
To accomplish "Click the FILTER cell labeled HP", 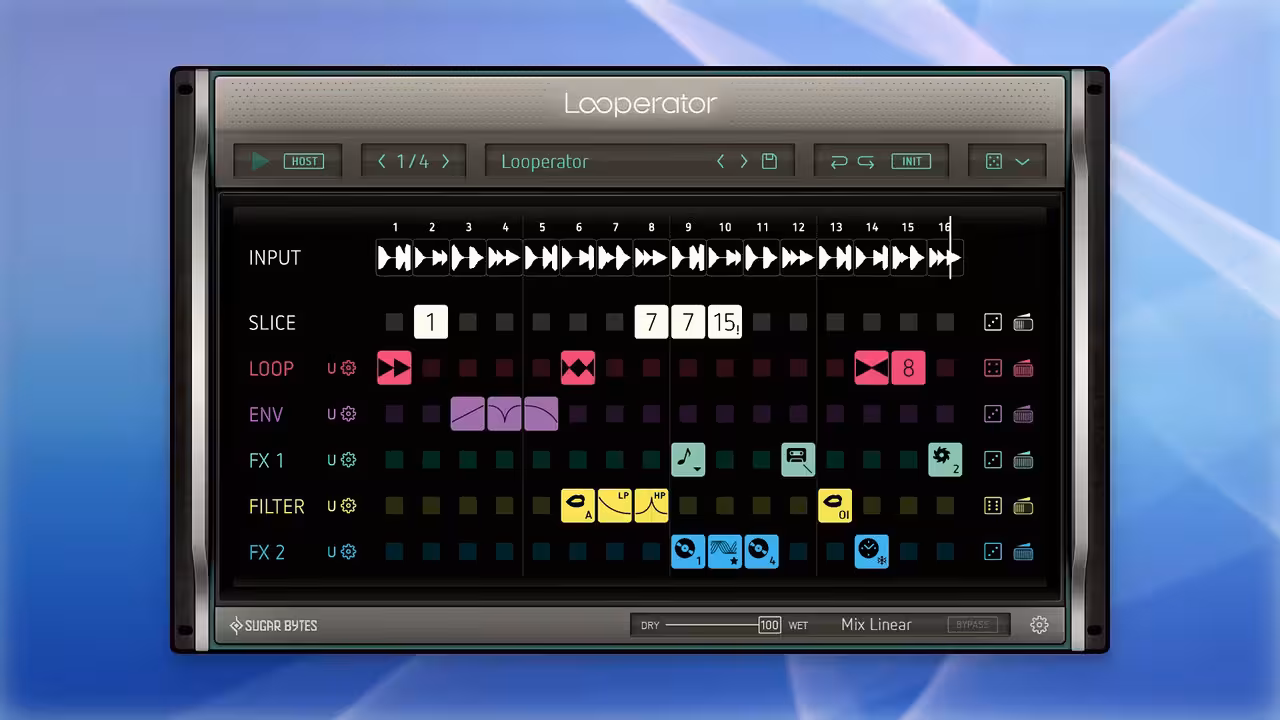I will tap(651, 506).
